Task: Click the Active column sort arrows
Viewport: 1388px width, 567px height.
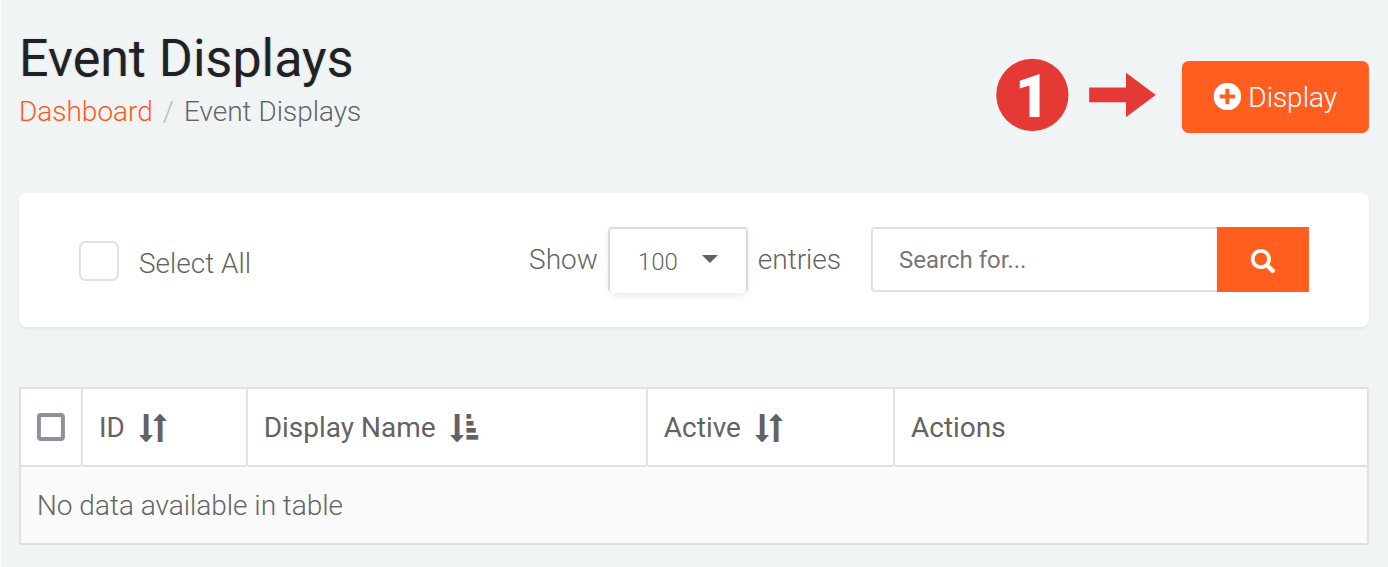Action: pyautogui.click(x=769, y=428)
